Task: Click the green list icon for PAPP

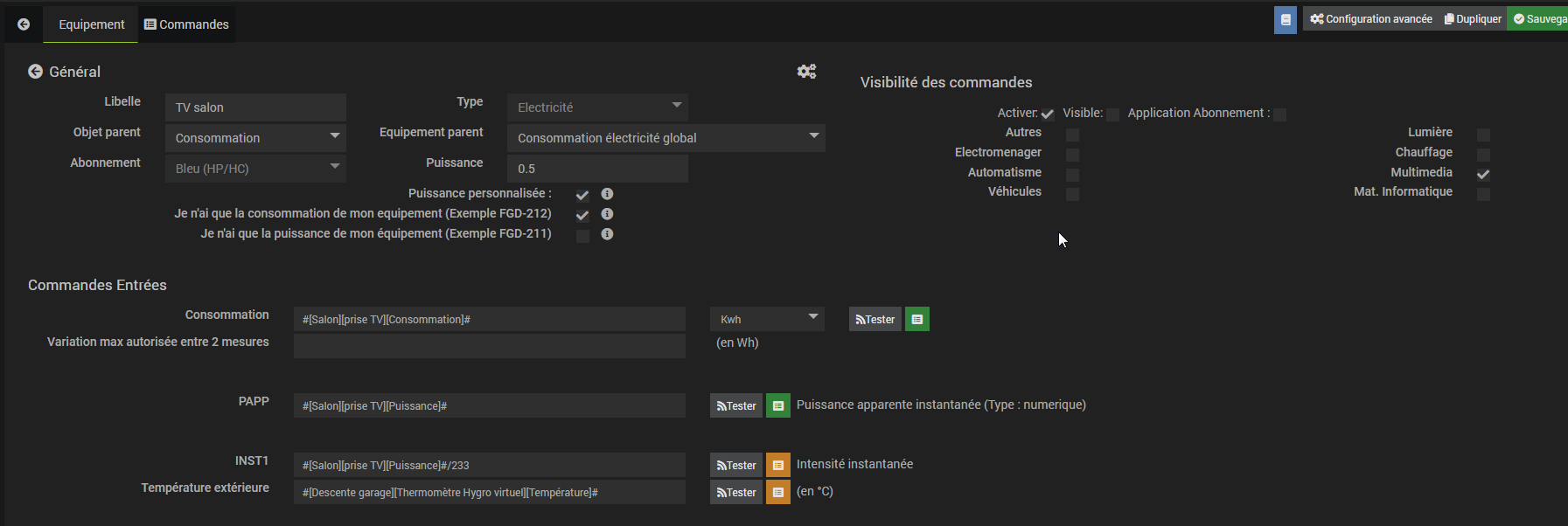Action: pyautogui.click(x=777, y=406)
